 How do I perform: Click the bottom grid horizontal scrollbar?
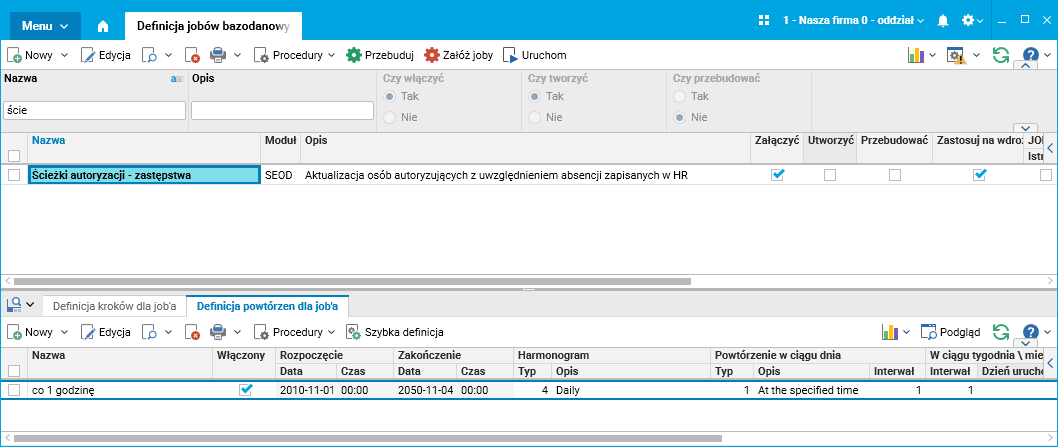click(368, 439)
